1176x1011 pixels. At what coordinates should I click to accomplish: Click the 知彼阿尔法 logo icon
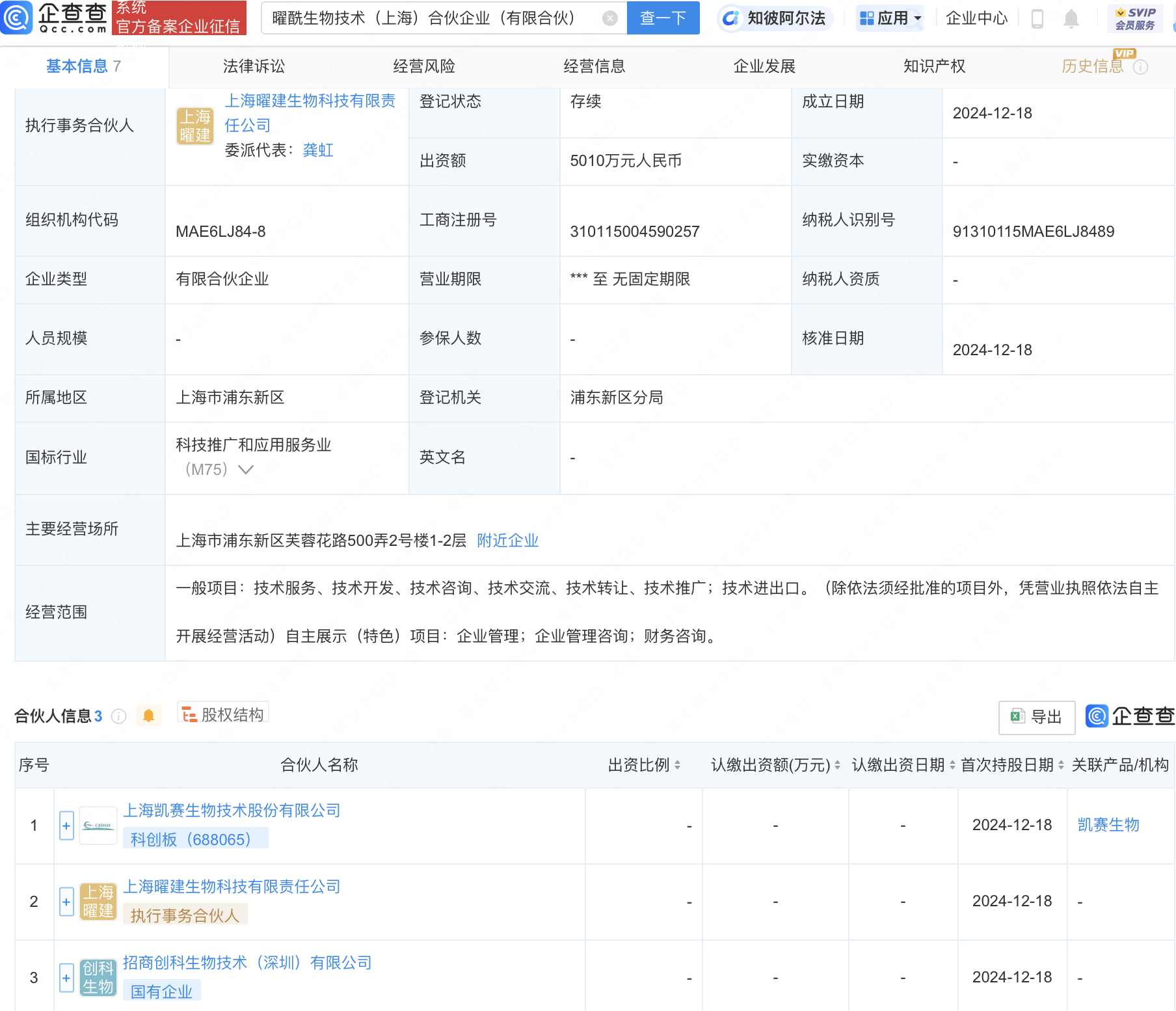tap(731, 18)
